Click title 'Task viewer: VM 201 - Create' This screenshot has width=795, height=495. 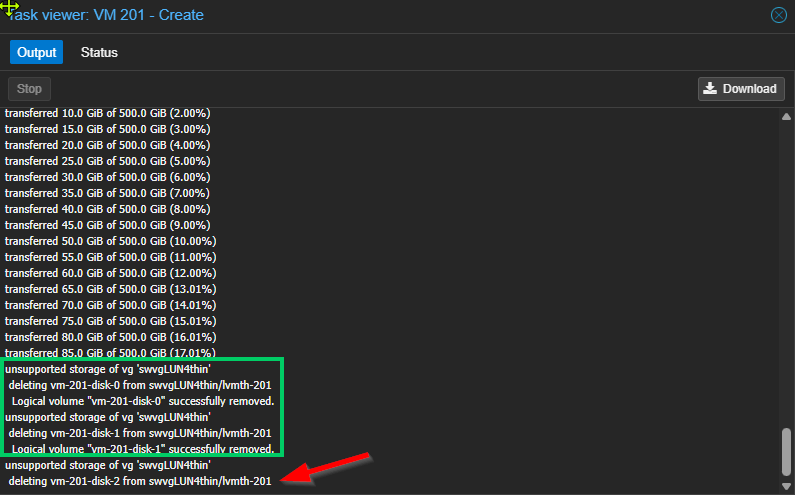[x=105, y=15]
